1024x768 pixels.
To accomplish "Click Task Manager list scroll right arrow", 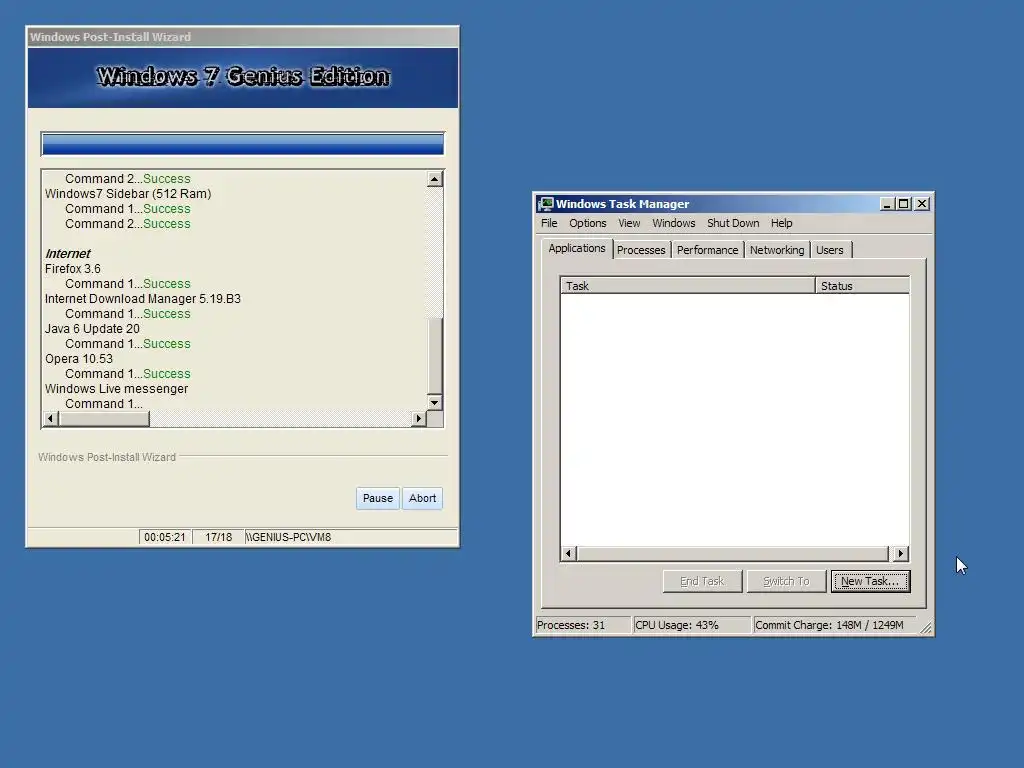I will click(901, 554).
